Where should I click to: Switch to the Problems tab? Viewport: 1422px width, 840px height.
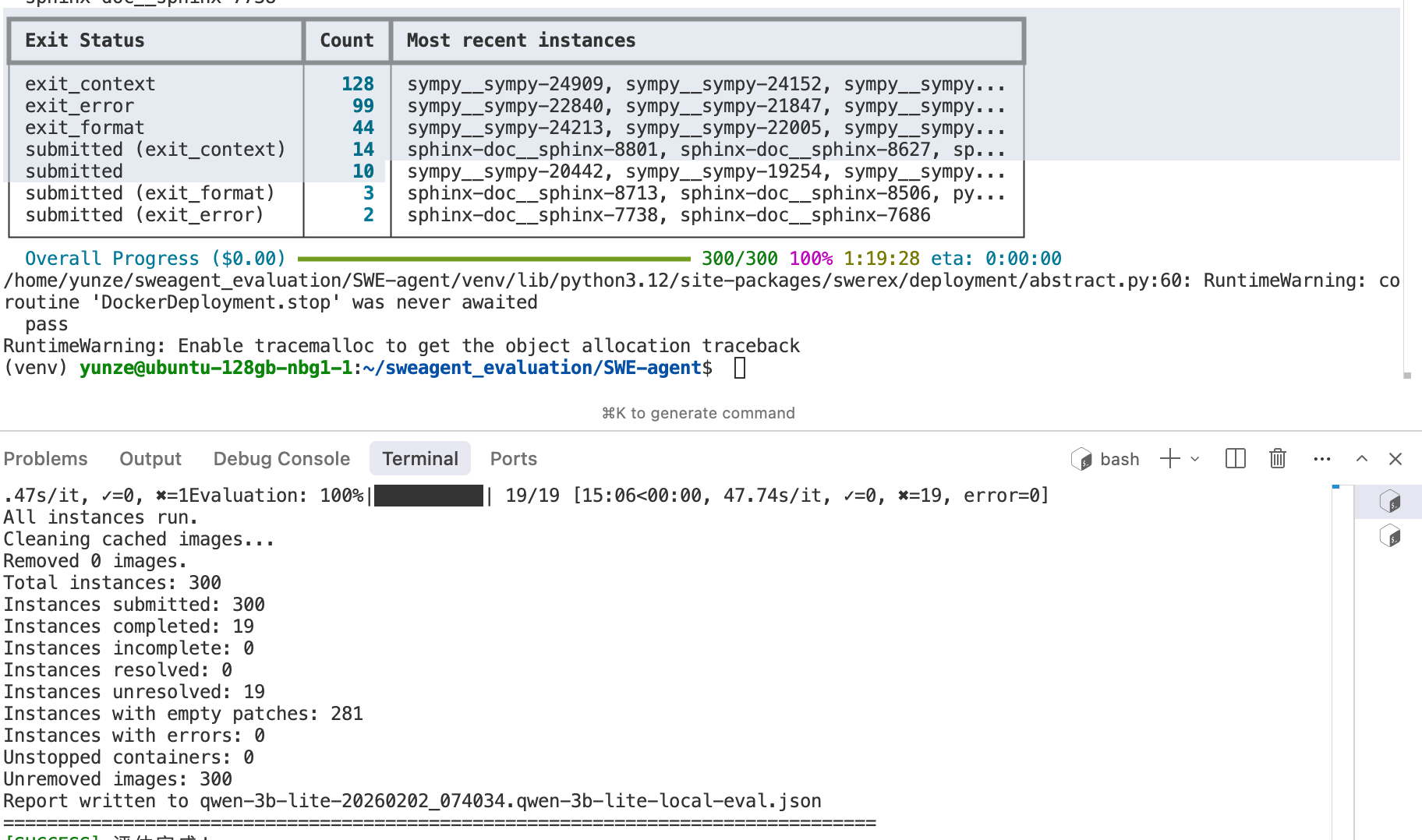pyautogui.click(x=45, y=459)
